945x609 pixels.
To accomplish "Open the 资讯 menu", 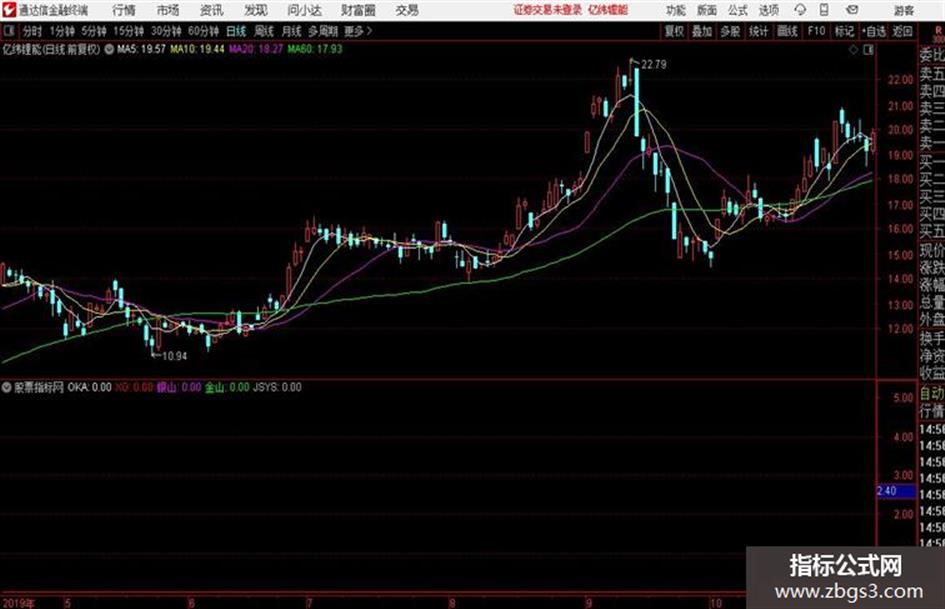I will tap(212, 10).
